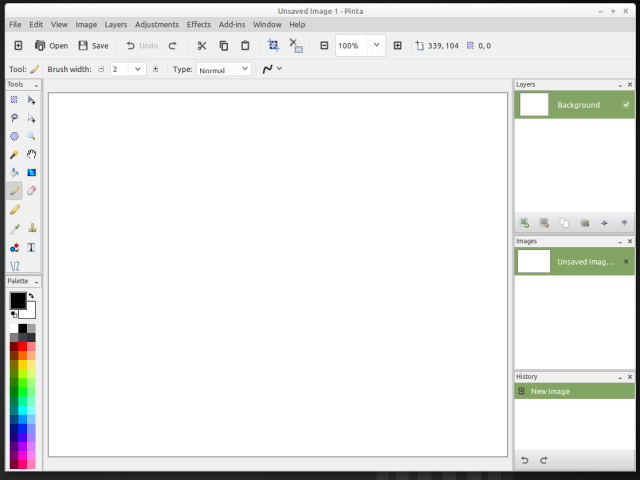Expand the Brush width dropdown
This screenshot has height=480, width=640.
pos(138,69)
